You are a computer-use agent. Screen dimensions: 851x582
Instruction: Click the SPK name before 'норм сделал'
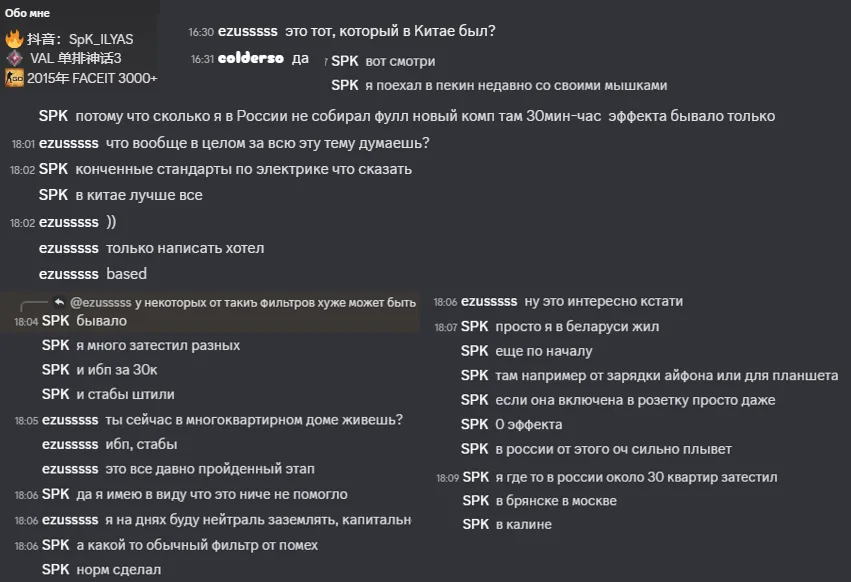(55, 570)
